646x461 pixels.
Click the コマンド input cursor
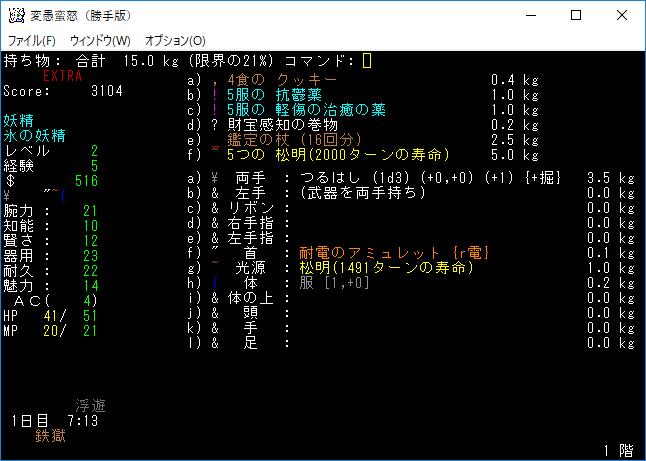[x=367, y=61]
